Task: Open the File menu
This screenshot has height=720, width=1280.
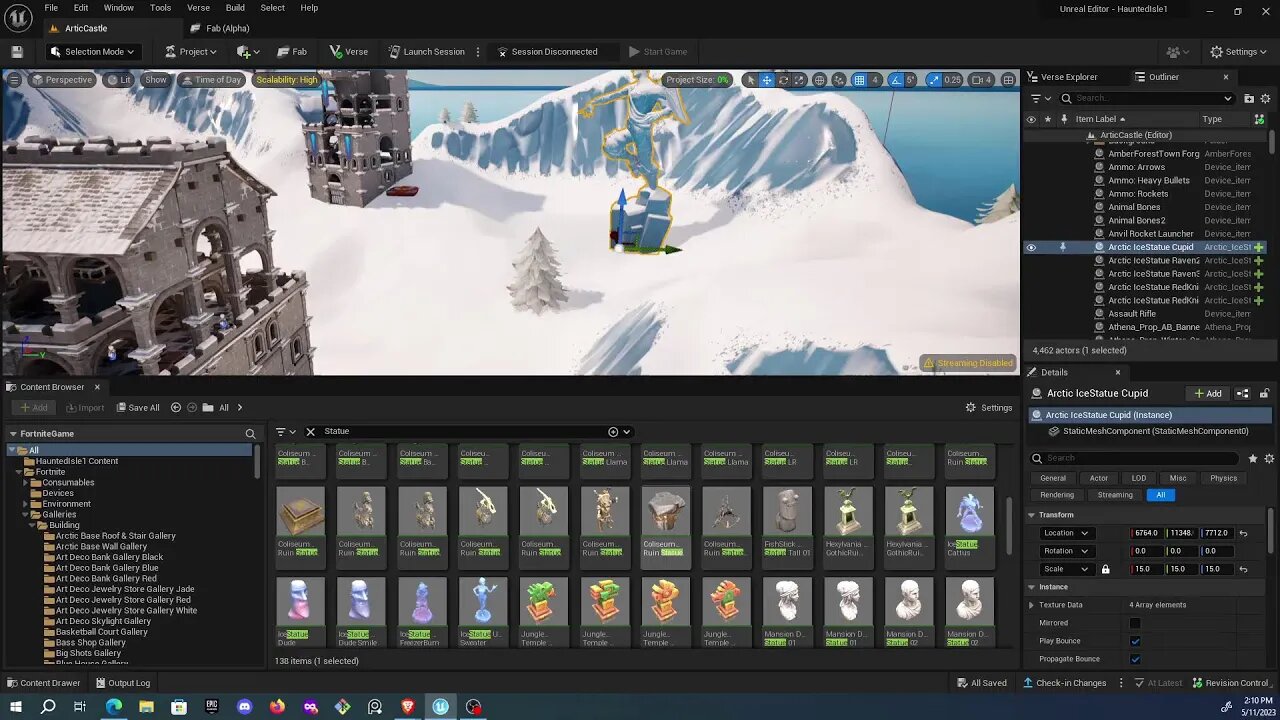Action: coord(51,8)
